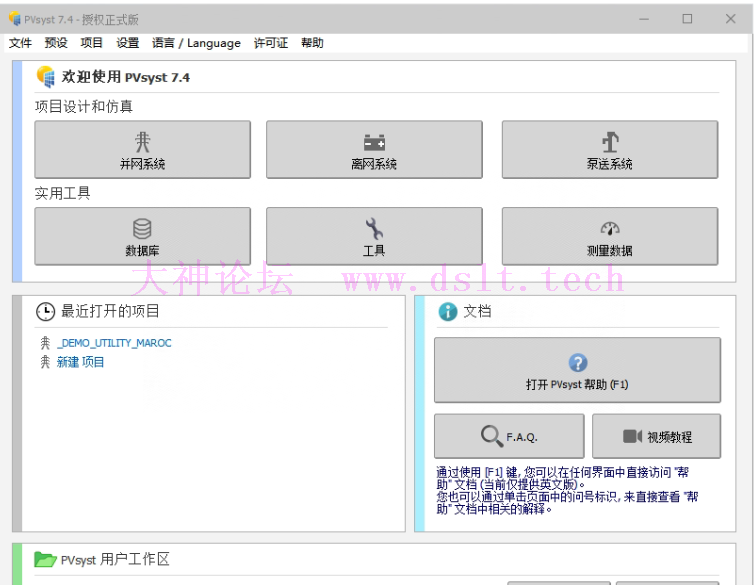
Task: Click the 打开 PVsyst 帮助 (F1) label
Action: click(577, 384)
